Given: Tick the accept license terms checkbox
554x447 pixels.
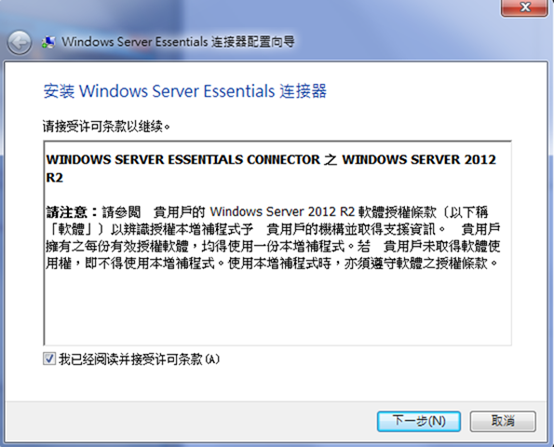Looking at the screenshot, I should [49, 359].
